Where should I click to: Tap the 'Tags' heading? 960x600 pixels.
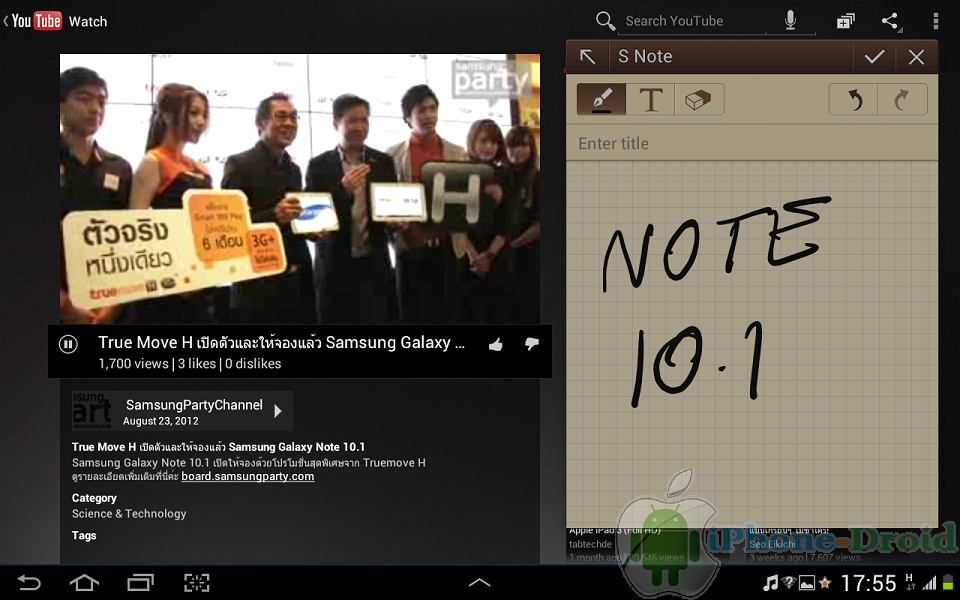(x=84, y=536)
